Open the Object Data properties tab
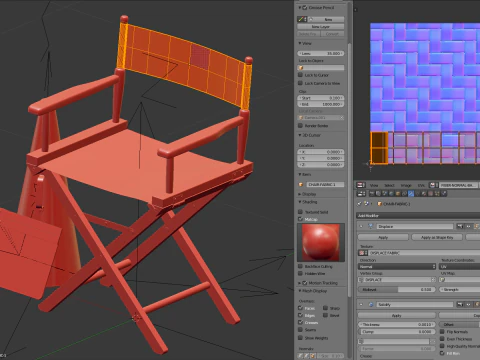The image size is (480, 360). pyautogui.click(x=418, y=194)
